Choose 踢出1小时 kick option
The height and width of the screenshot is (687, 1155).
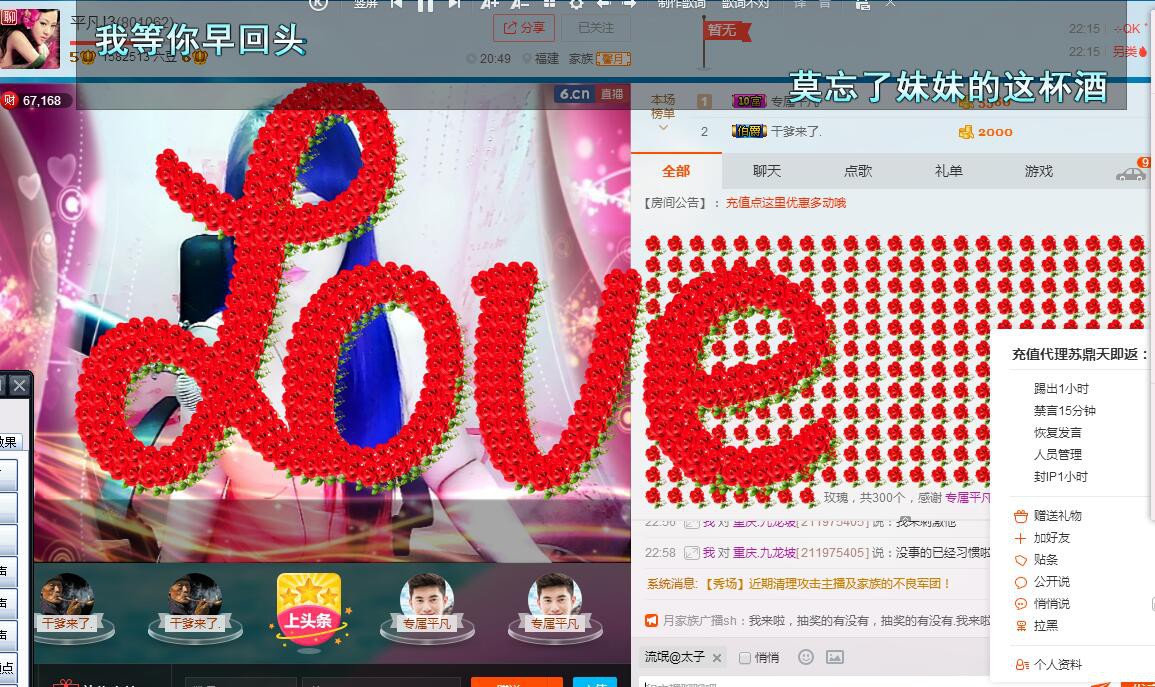(x=1061, y=389)
